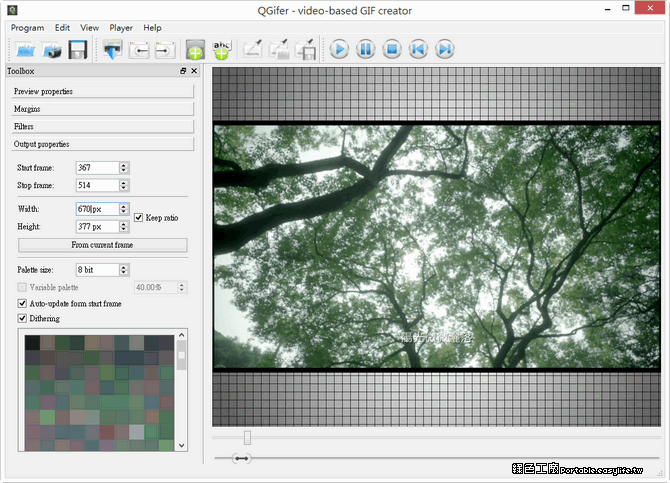Play the video preview
This screenshot has width=670, height=483.
click(339, 49)
